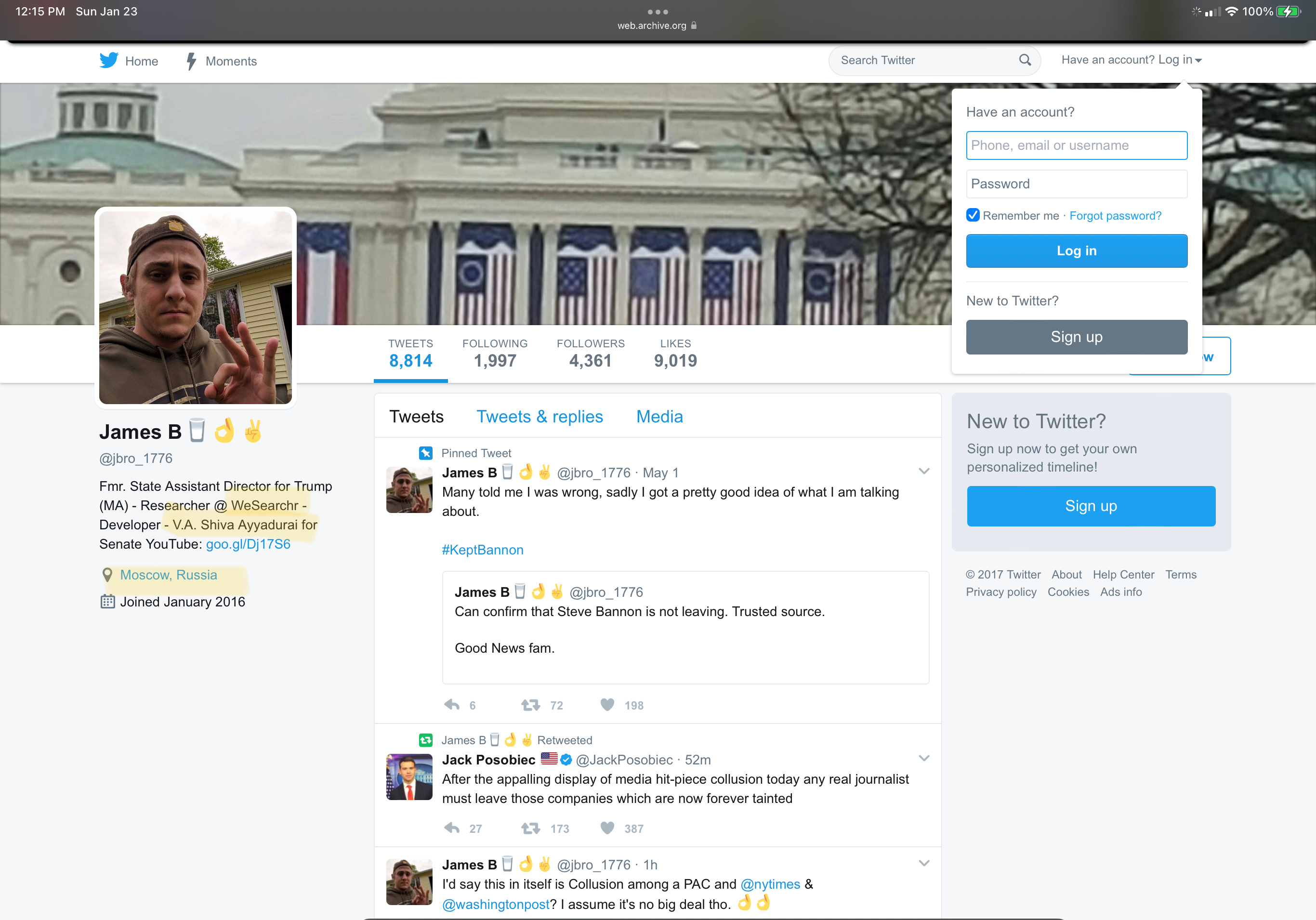This screenshot has height=920, width=1316.
Task: Switch to Tweets & replies tab
Action: 540,417
